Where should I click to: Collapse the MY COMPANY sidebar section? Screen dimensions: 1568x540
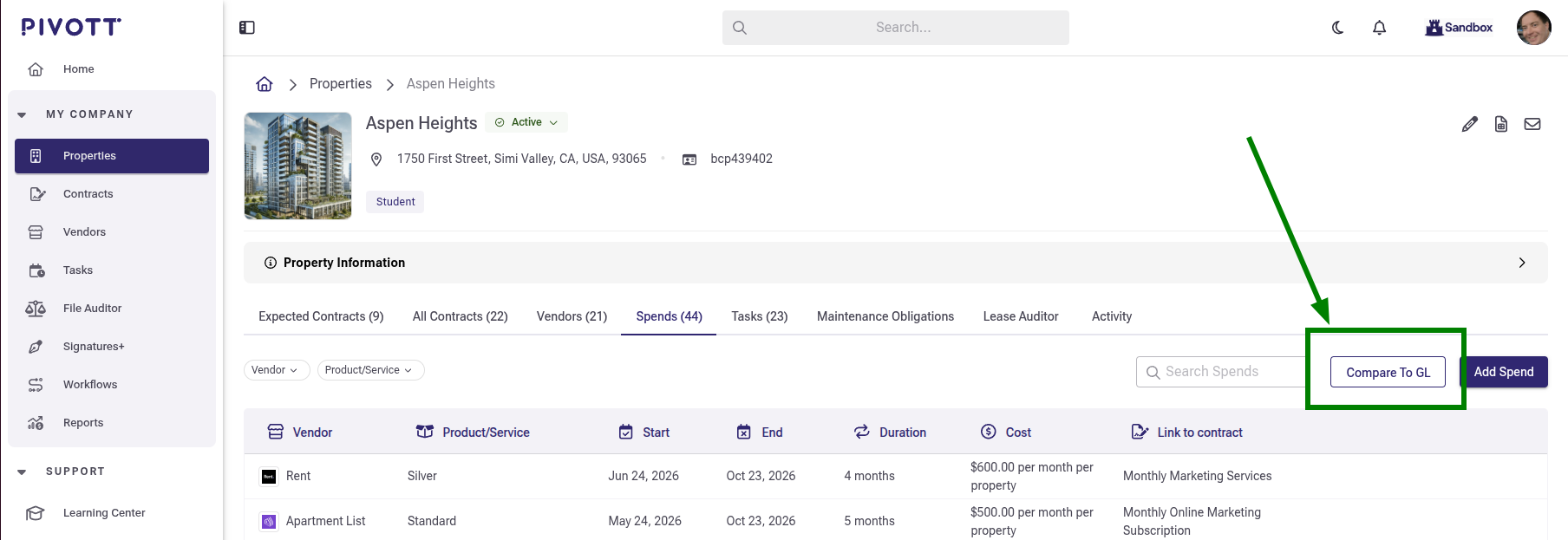(23, 114)
